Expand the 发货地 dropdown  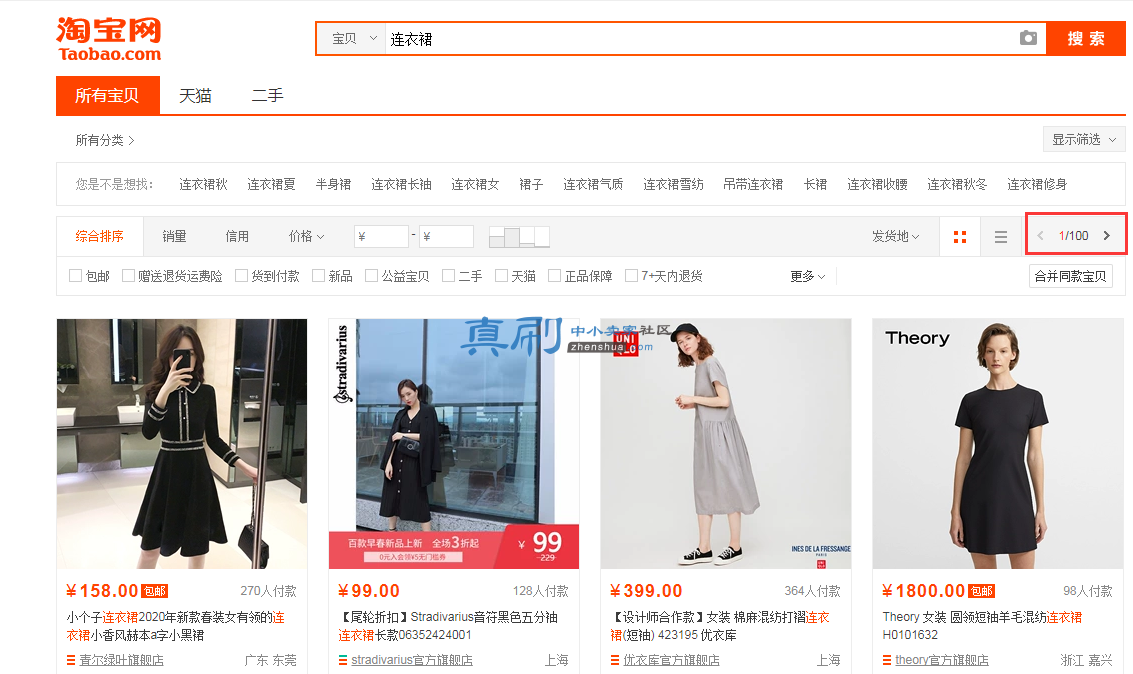coord(895,236)
